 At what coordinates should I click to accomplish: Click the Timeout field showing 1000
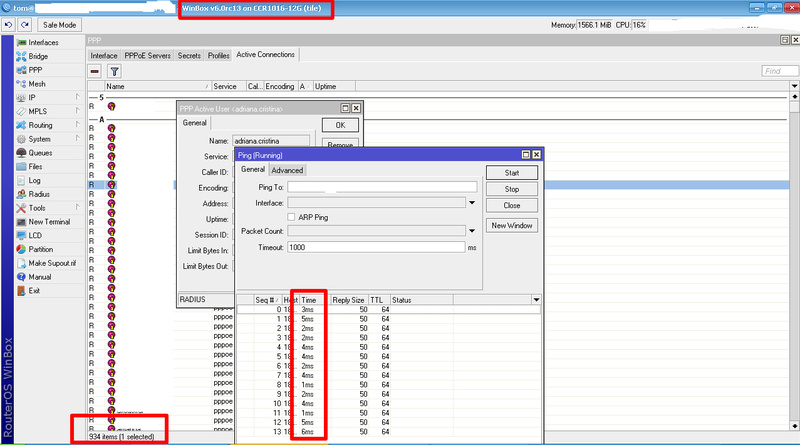point(376,247)
